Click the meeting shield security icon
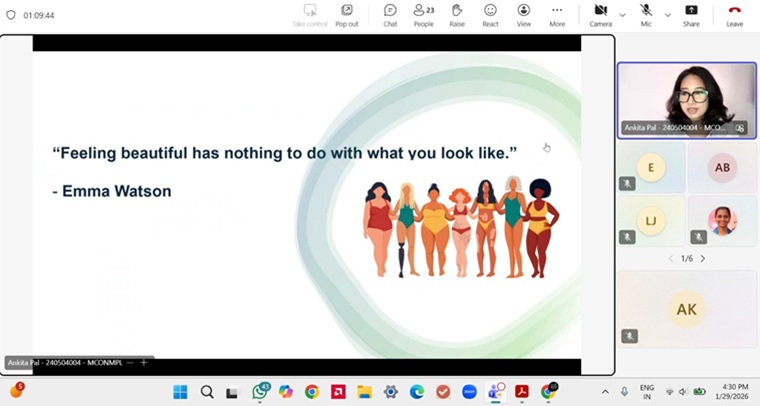 pyautogui.click(x=11, y=16)
